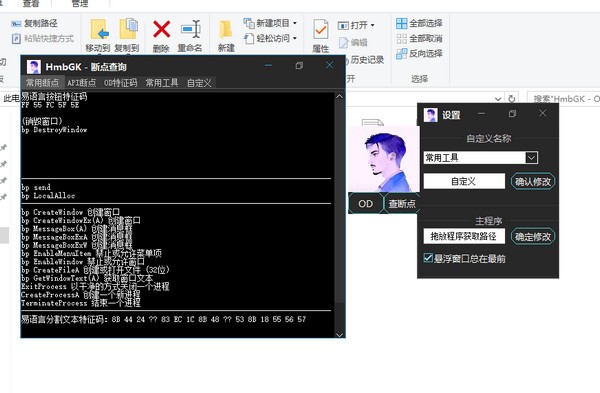This screenshot has height=393, width=600.
Task: Click Copy path (复制路径) in ribbon
Action: tap(34, 23)
